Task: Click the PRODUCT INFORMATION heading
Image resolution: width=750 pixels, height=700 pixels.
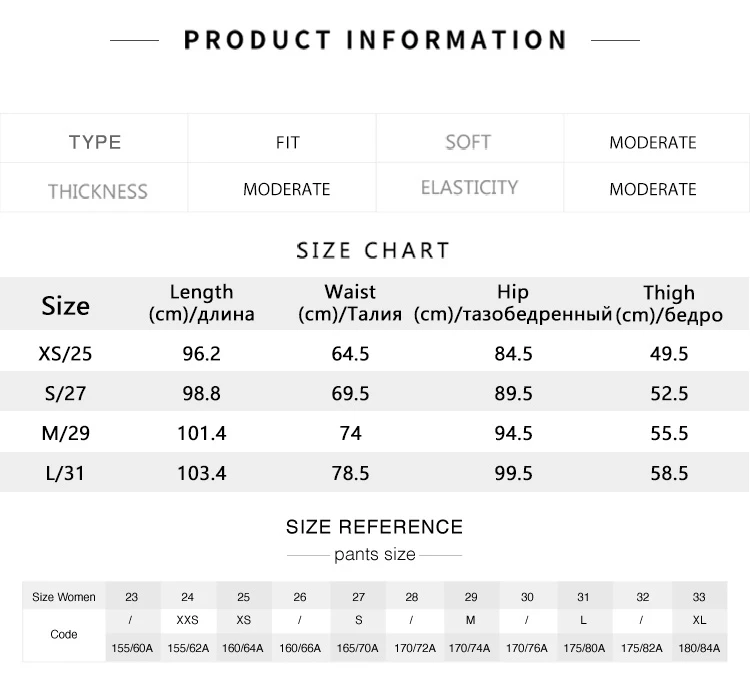Action: (x=375, y=40)
